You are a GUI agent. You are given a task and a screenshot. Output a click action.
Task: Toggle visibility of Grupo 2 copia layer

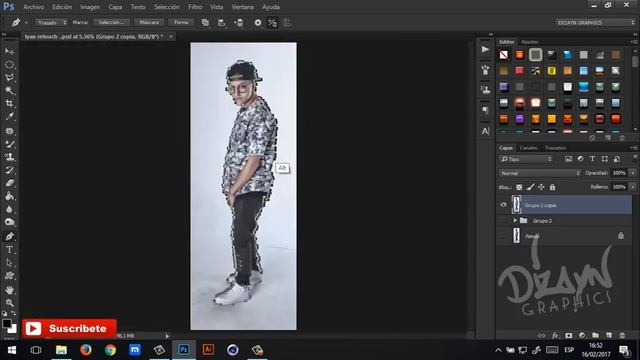coord(503,205)
